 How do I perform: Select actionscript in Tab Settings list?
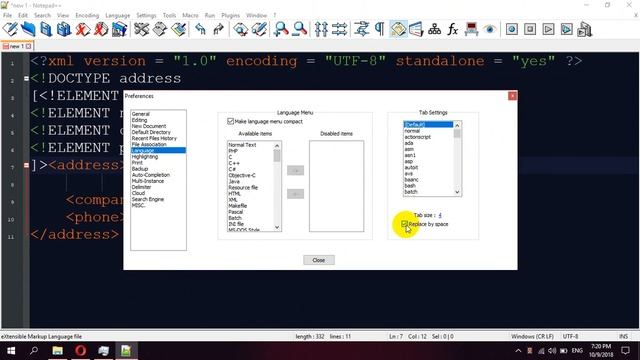[418, 137]
